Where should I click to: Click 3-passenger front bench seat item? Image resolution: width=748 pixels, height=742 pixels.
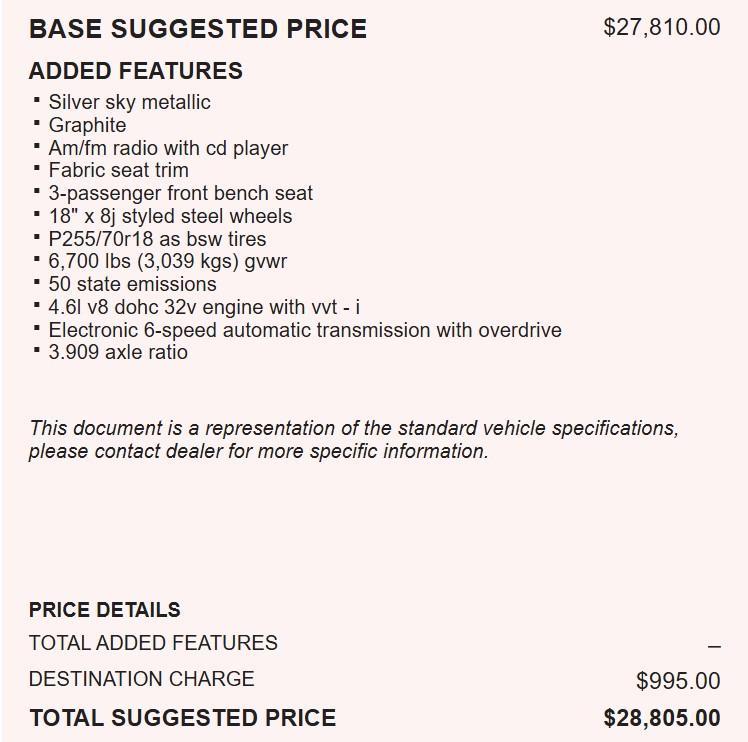(180, 193)
